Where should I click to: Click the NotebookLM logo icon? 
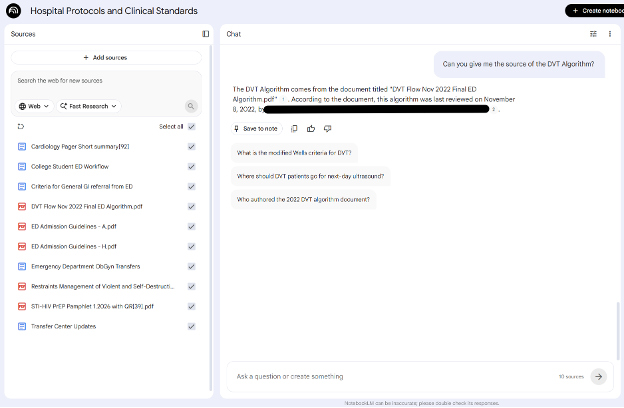(x=13, y=11)
